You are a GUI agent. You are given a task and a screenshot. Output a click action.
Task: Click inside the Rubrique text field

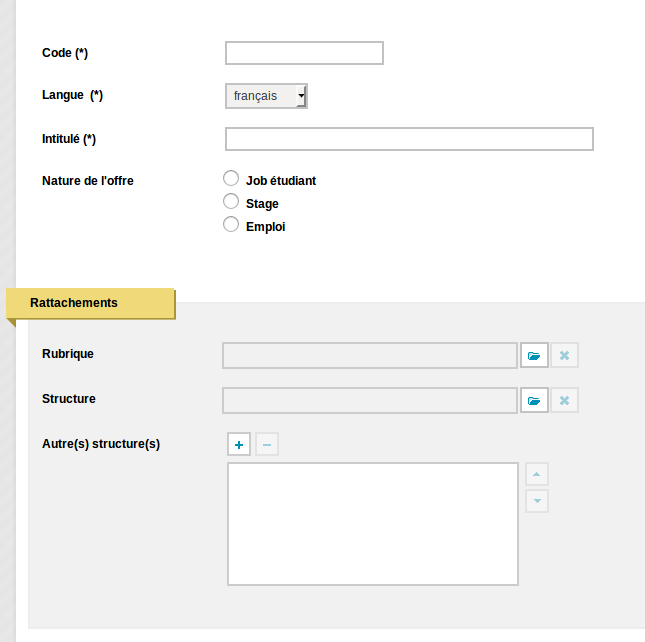coord(370,355)
